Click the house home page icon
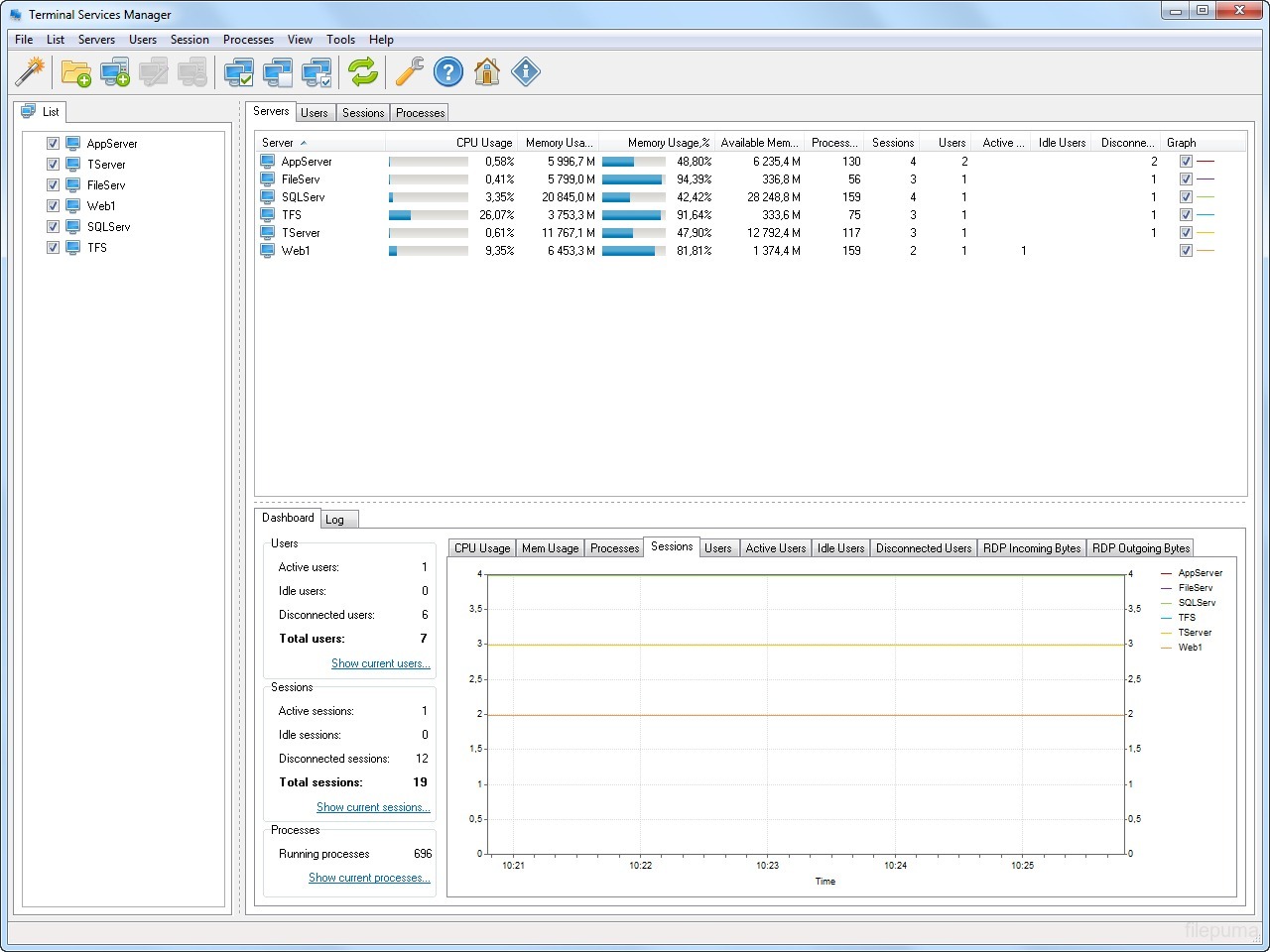Viewport: 1270px width, 952px height. (x=487, y=71)
